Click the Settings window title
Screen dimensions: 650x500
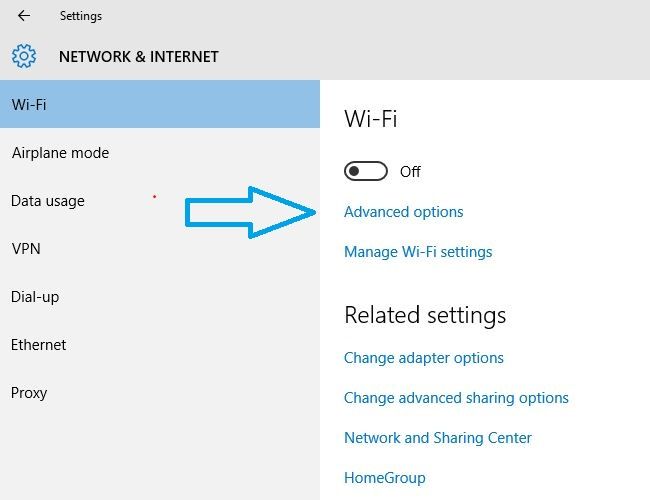tap(80, 16)
